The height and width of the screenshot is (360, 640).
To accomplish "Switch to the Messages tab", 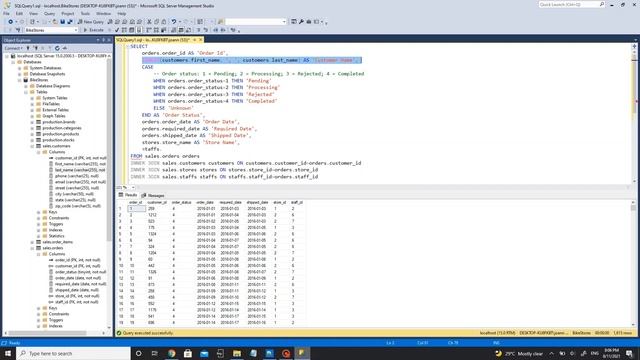I will pyautogui.click(x=153, y=196).
